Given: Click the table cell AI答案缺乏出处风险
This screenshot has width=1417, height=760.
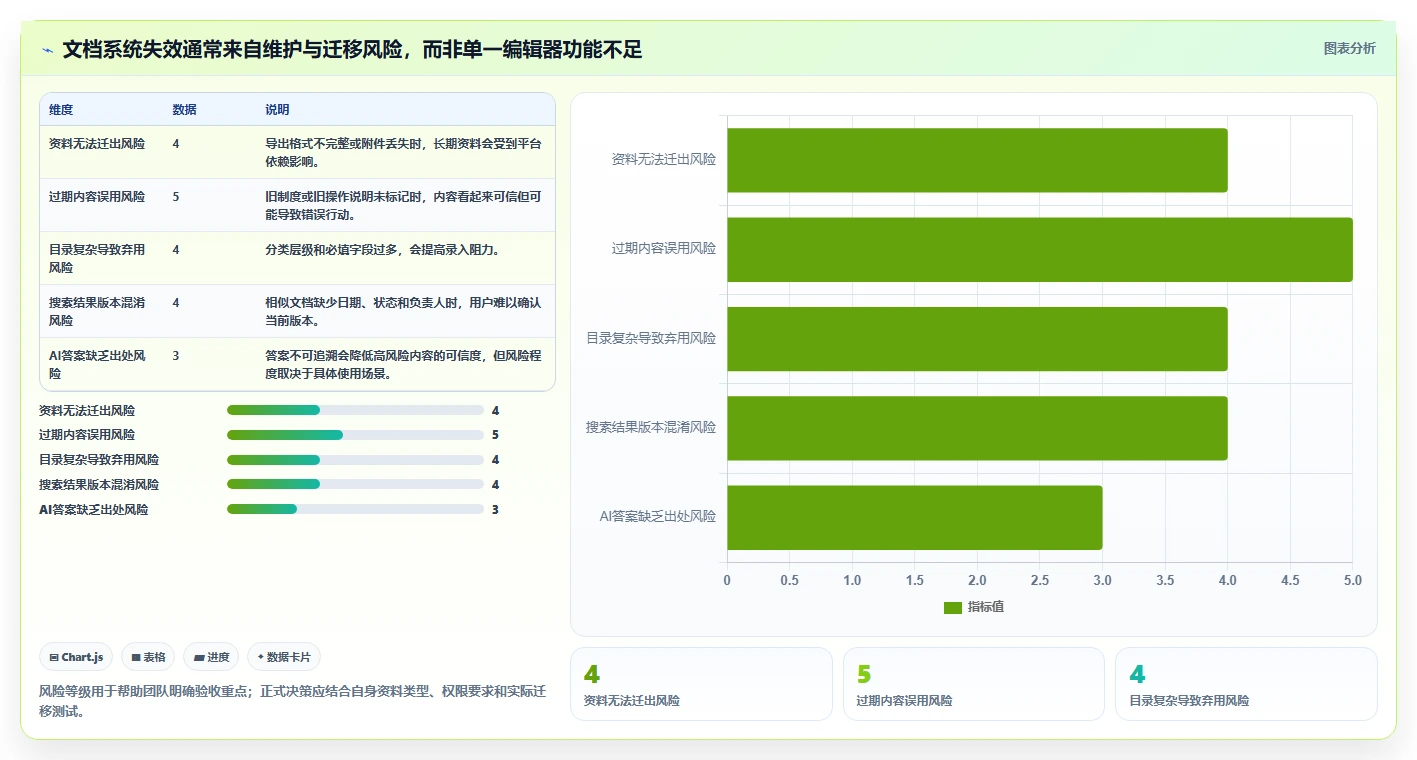Looking at the screenshot, I should point(97,364).
